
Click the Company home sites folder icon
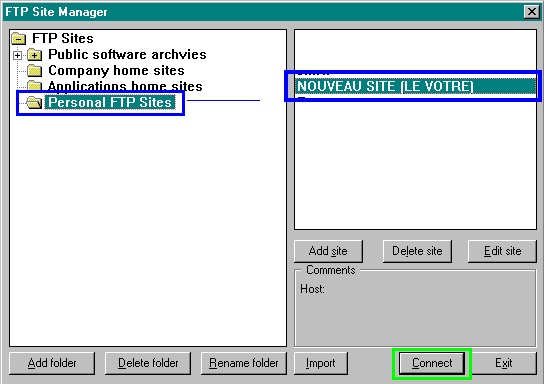(35, 70)
